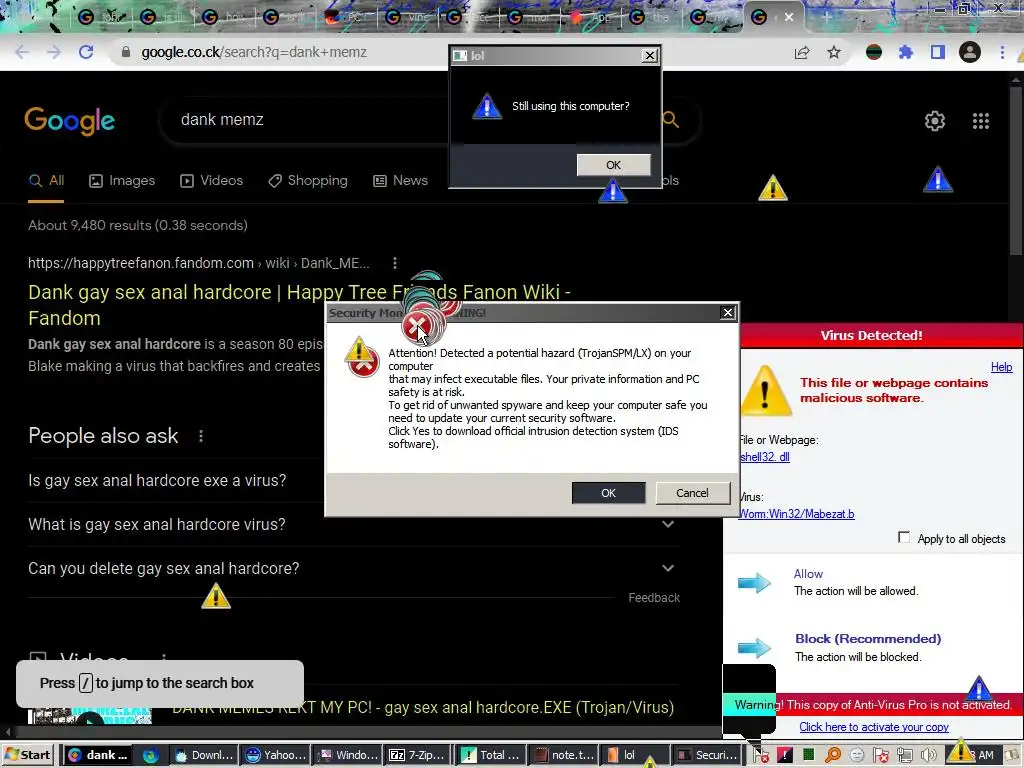
Task: Close the active Chrome tab
Action: click(x=789, y=17)
